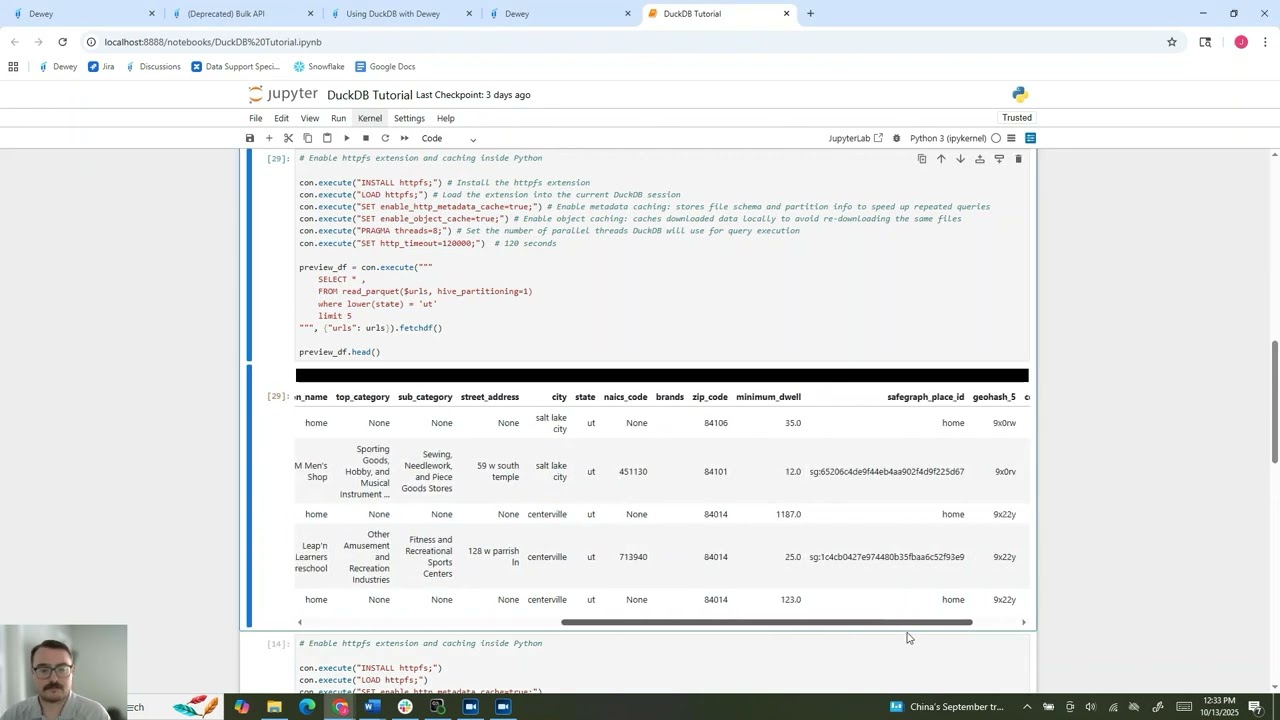Open notebook in JupyterLab link
This screenshot has width=1280, height=720.
click(x=855, y=138)
